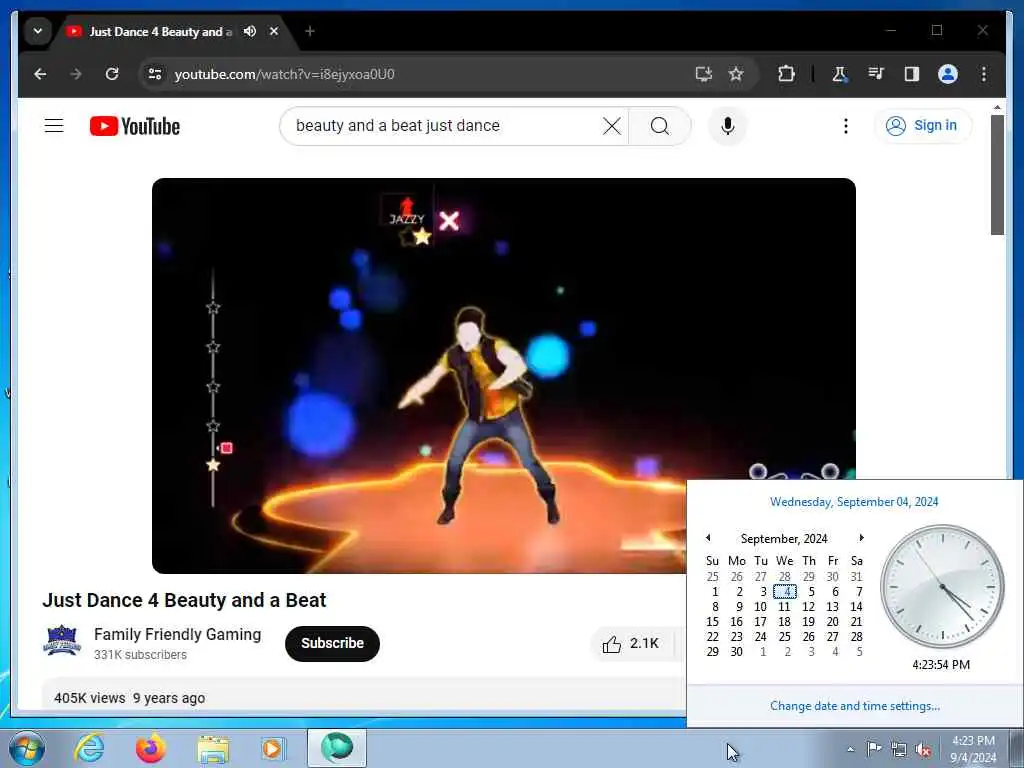Screen dimensions: 1024x768
Task: Open the Family Friendly Gaming channel name
Action: 178,634
